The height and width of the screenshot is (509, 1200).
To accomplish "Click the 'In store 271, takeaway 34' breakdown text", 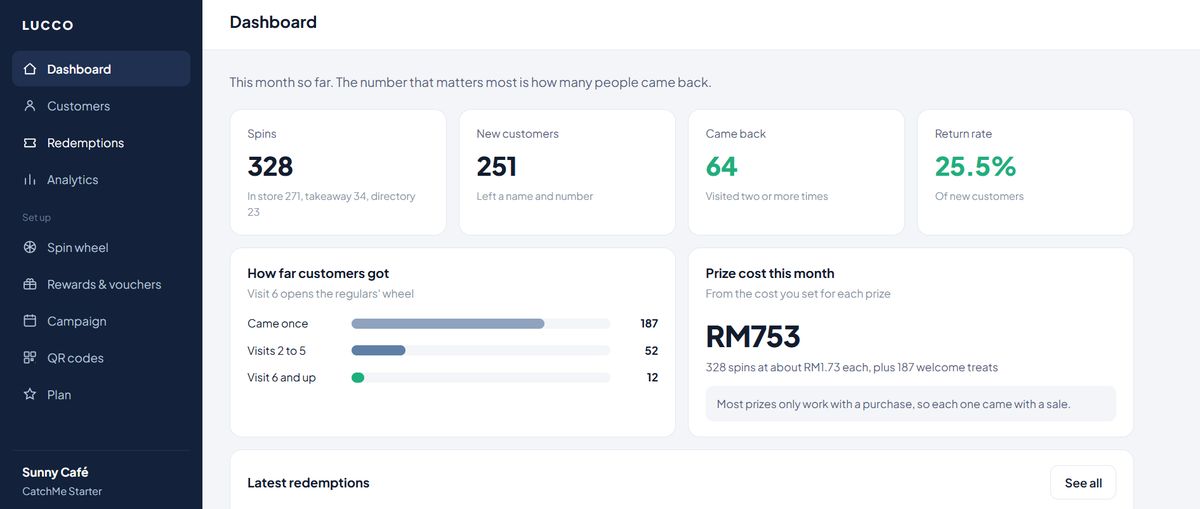I will [x=331, y=204].
